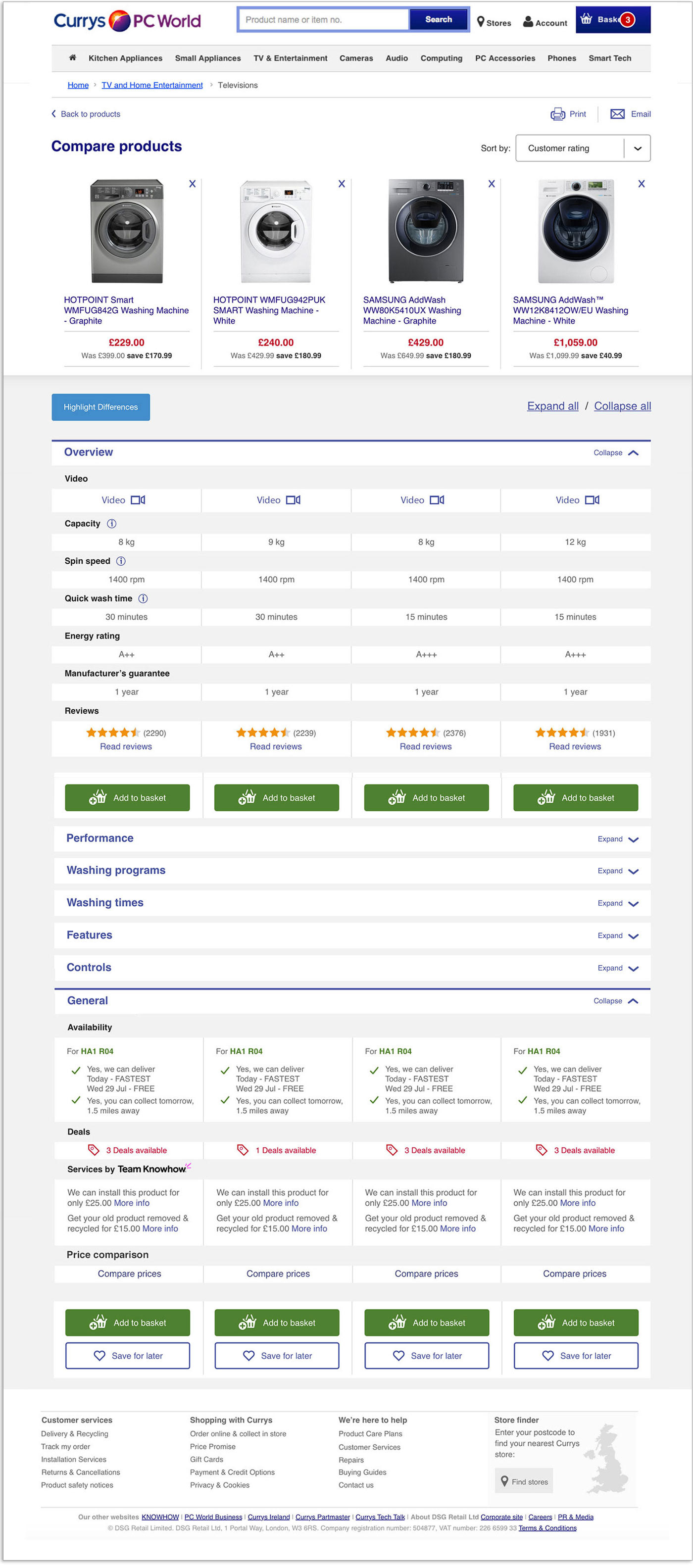Image resolution: width=693 pixels, height=1568 pixels.
Task: Click the Find stores pin button
Action: tap(524, 1481)
